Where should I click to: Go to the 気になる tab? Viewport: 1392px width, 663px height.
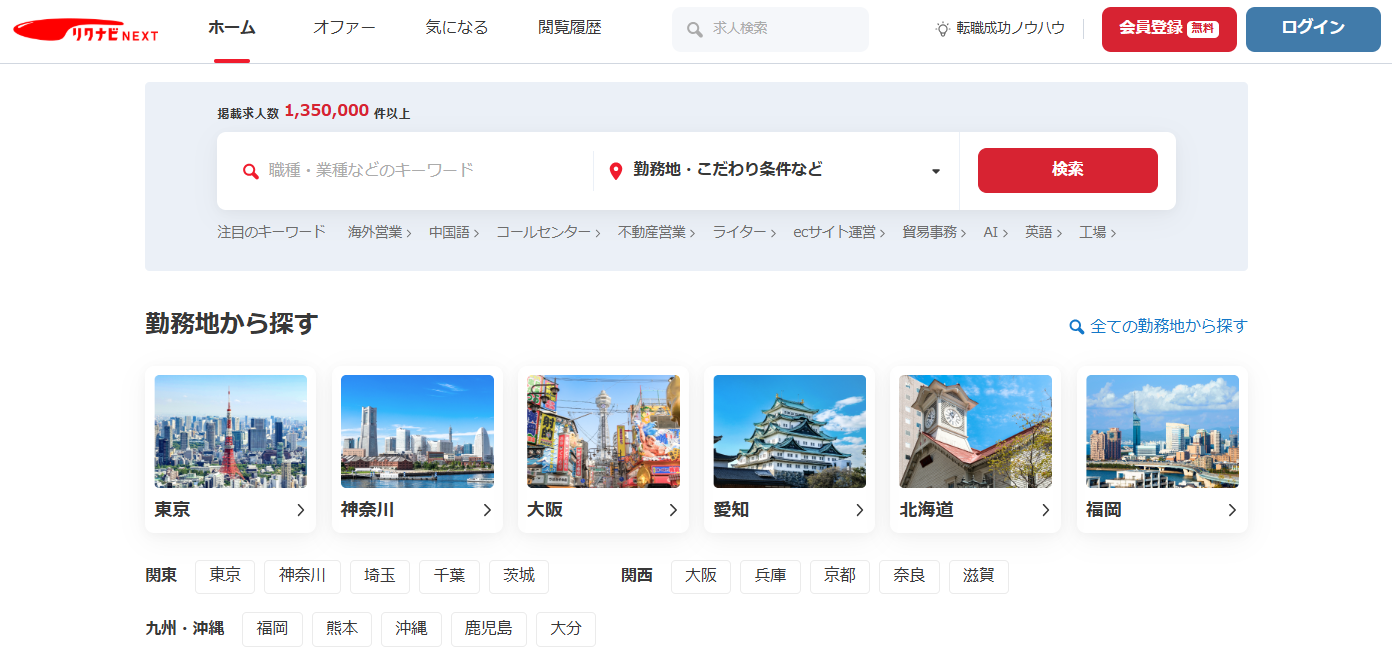[x=457, y=28]
